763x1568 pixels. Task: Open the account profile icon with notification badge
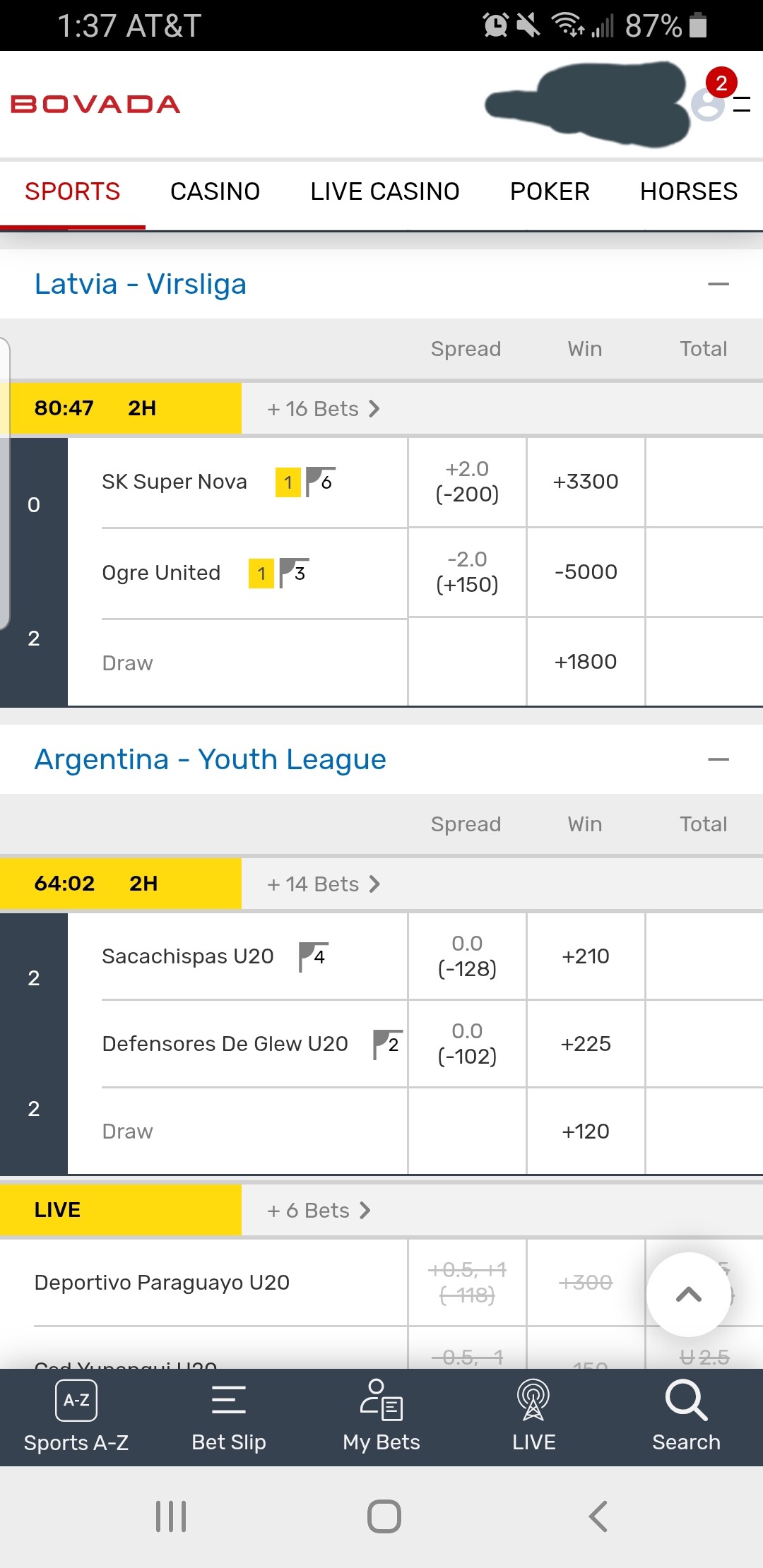tap(709, 104)
